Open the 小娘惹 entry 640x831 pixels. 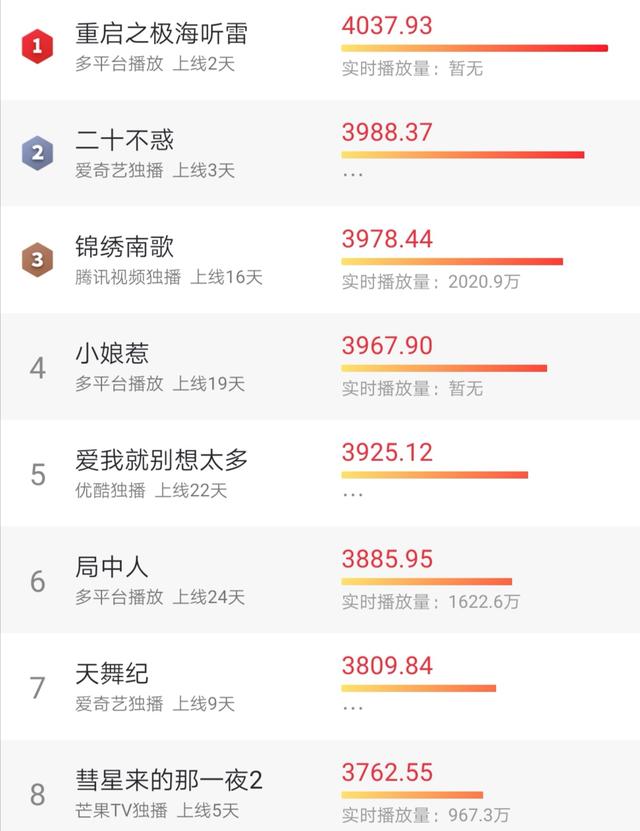pyautogui.click(x=112, y=354)
